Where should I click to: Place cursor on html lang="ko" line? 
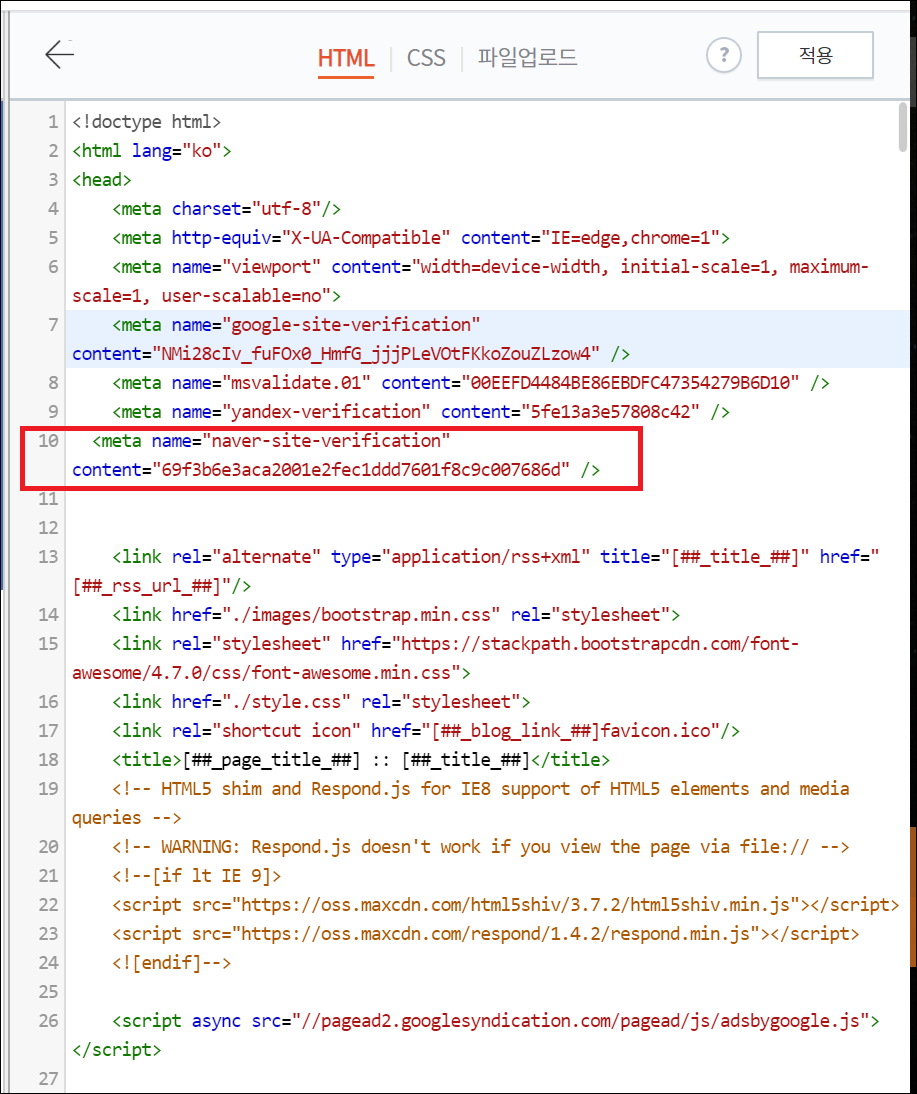(151, 151)
